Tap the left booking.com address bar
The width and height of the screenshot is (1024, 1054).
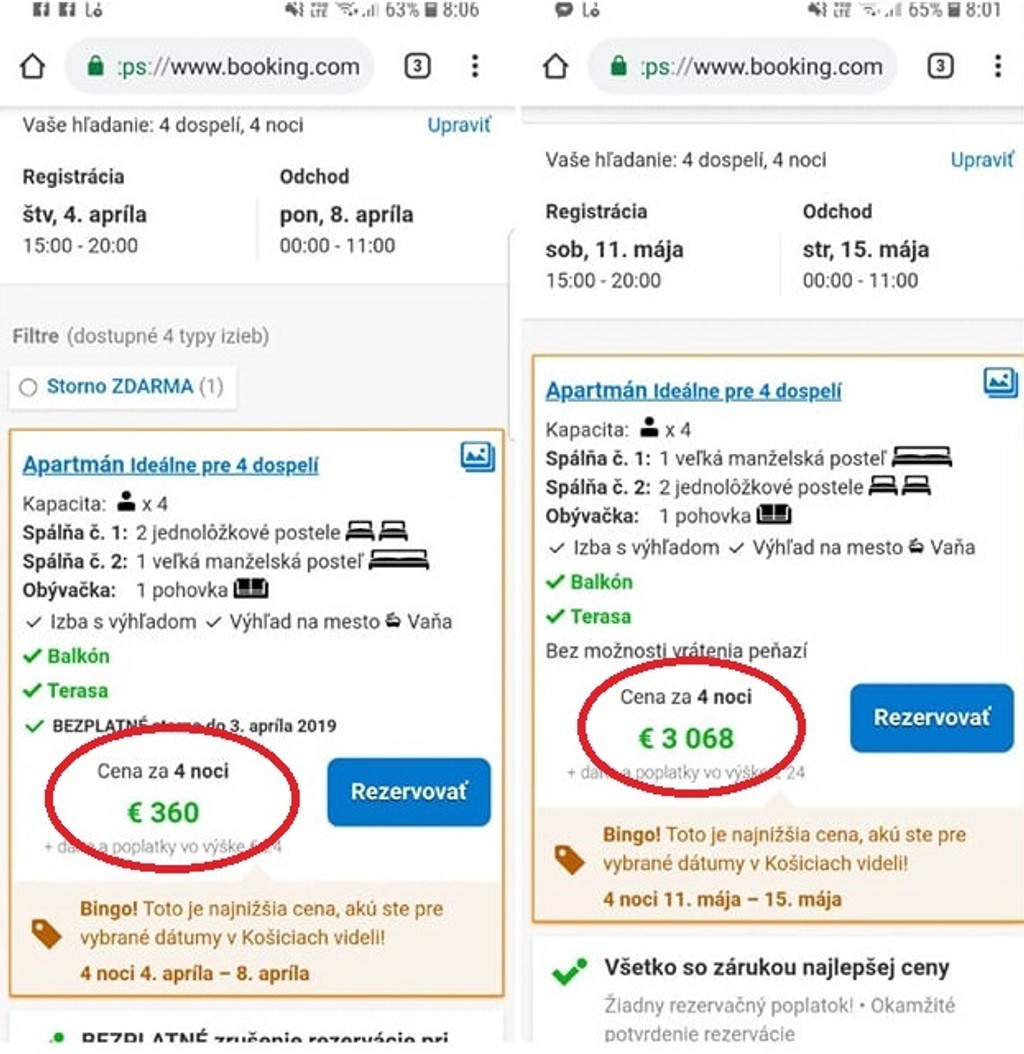[240, 67]
